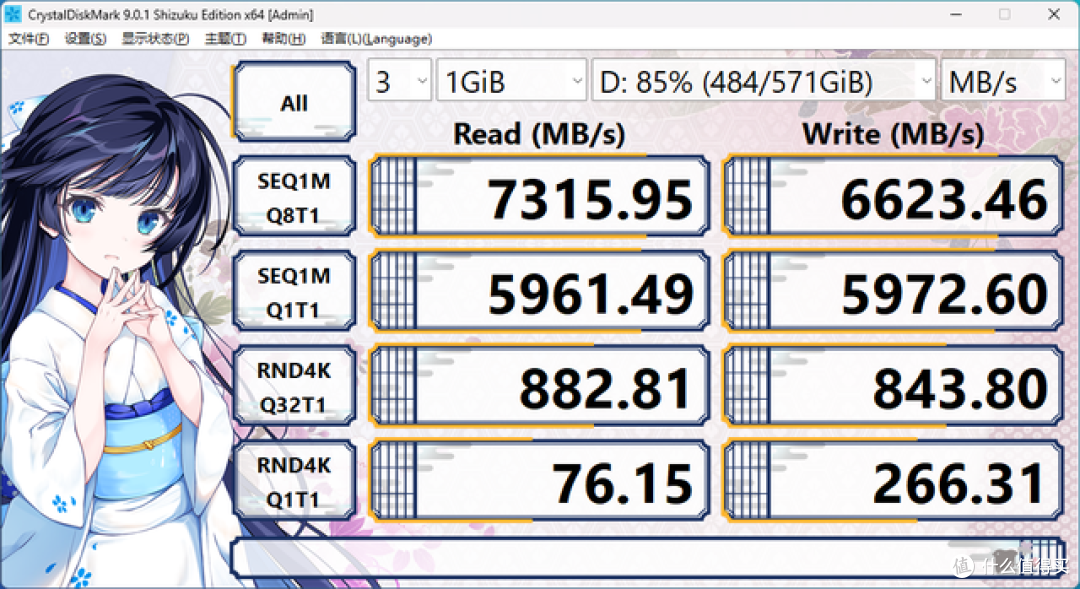Click the Write (MB/s) column header
The height and width of the screenshot is (589, 1080).
(x=893, y=134)
